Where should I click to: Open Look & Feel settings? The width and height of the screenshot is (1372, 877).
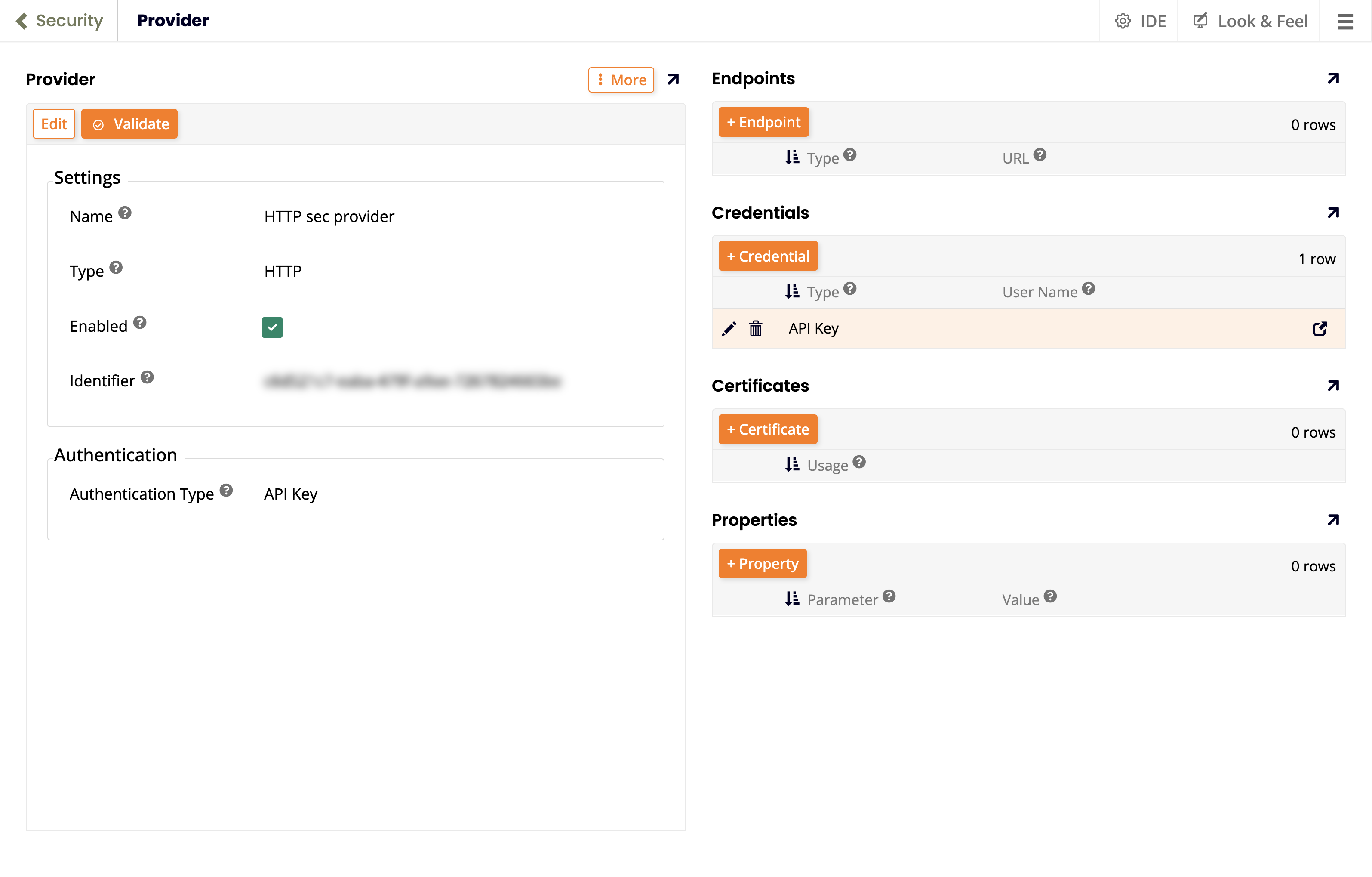pos(1250,21)
